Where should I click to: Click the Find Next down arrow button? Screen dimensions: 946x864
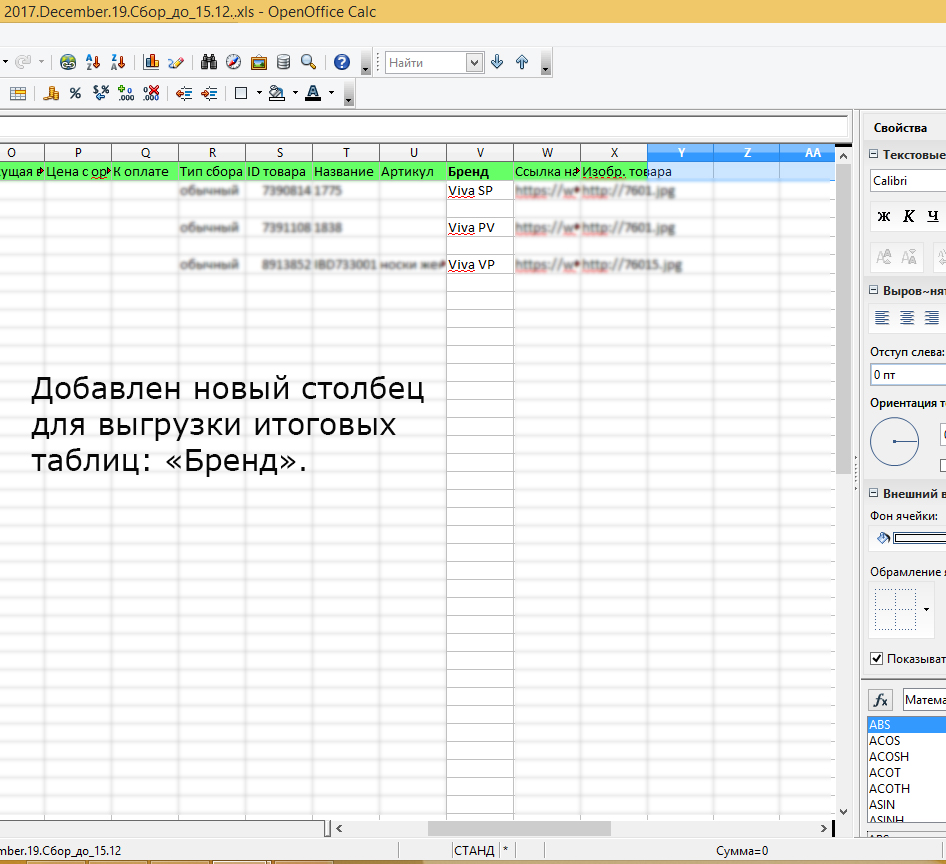coord(497,62)
